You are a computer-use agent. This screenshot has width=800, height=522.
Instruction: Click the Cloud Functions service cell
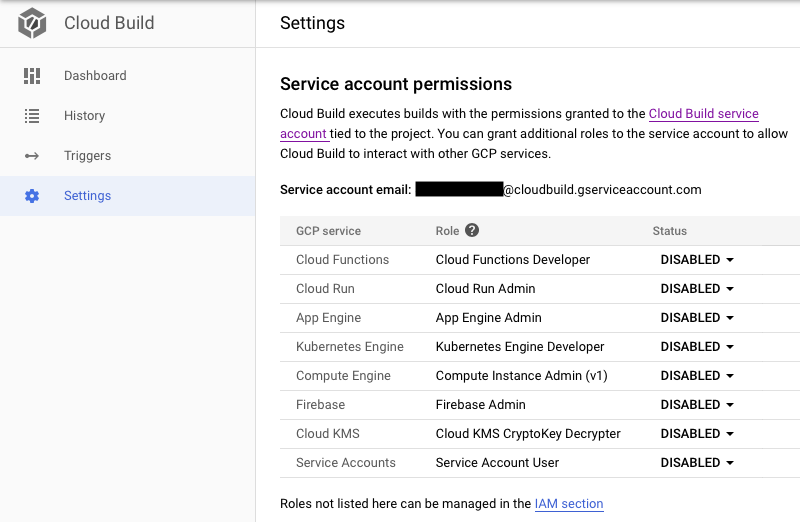(x=342, y=260)
